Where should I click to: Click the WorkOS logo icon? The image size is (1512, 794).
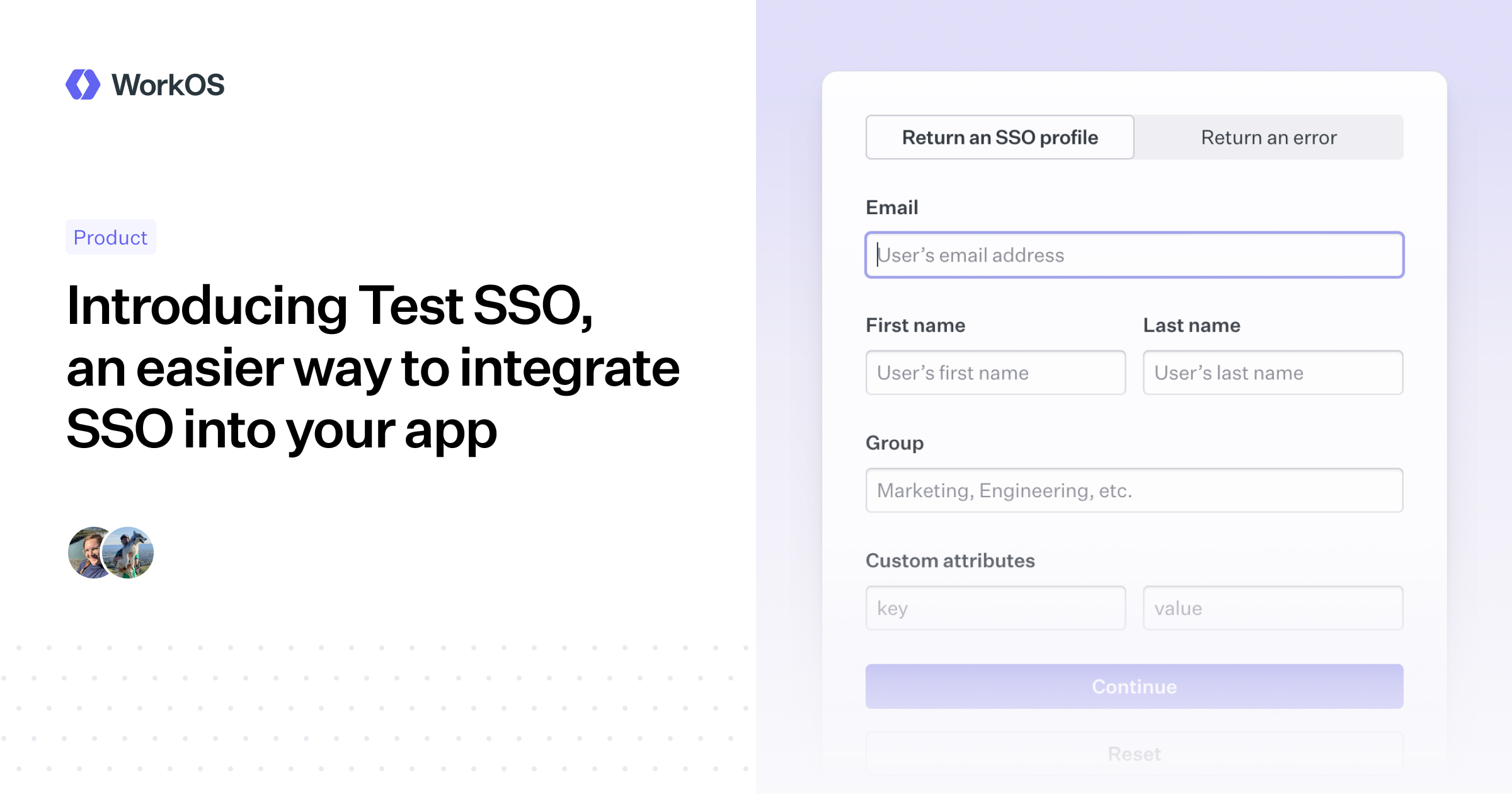pyautogui.click(x=83, y=84)
